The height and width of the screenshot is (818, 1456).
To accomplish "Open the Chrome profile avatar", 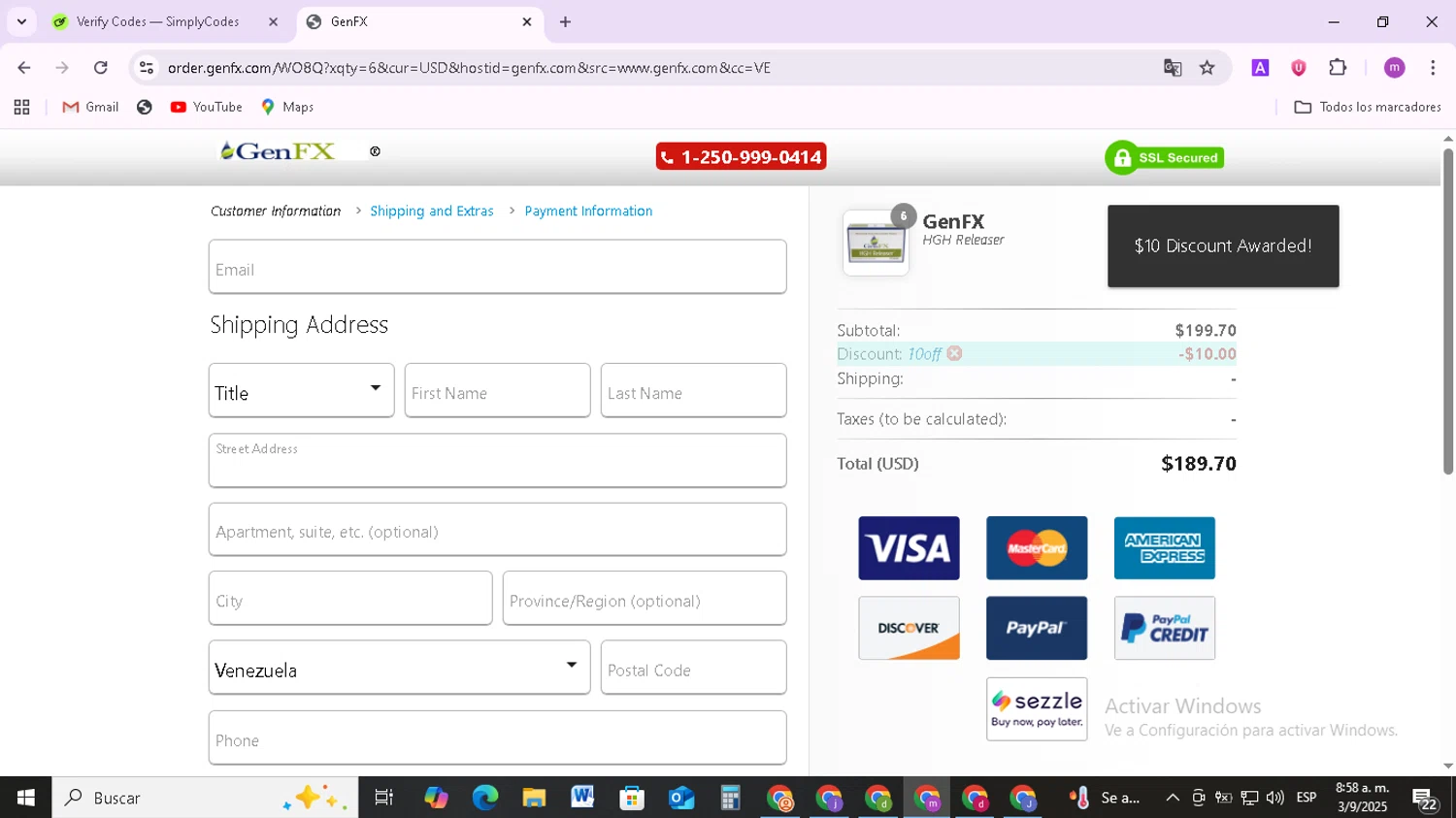I will tap(1395, 68).
